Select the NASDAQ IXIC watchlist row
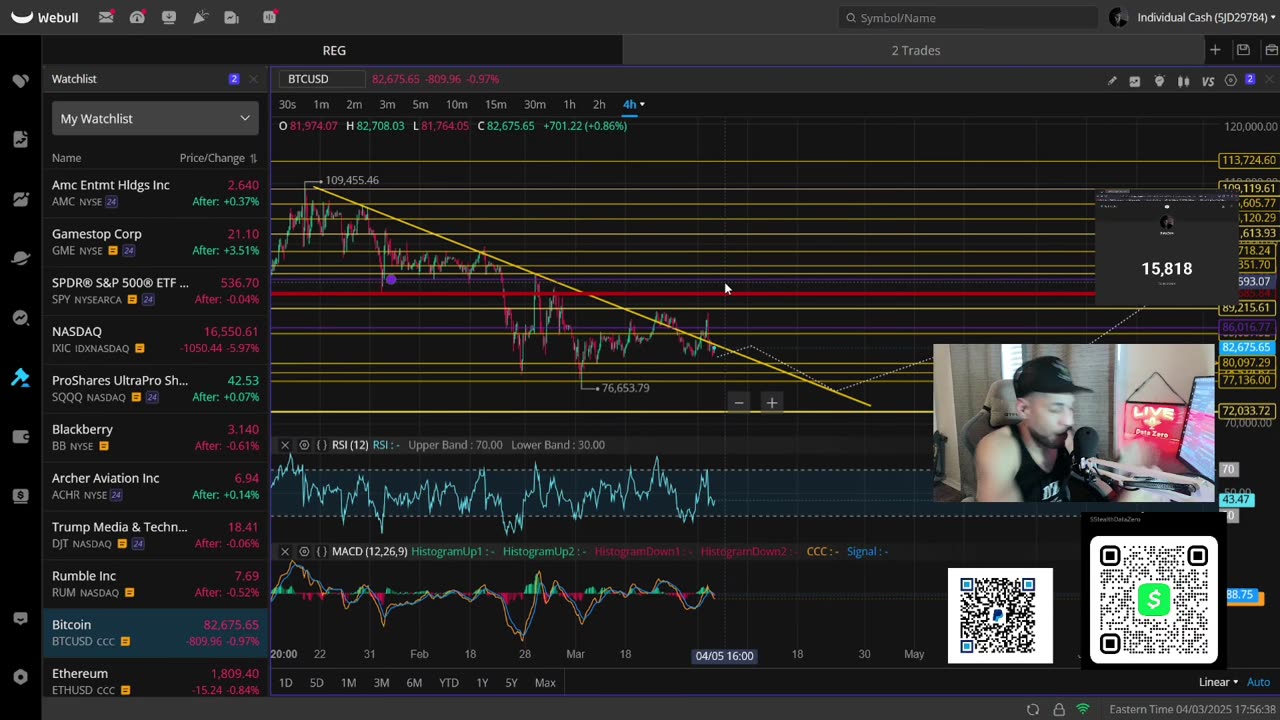The image size is (1280, 720). 155,339
